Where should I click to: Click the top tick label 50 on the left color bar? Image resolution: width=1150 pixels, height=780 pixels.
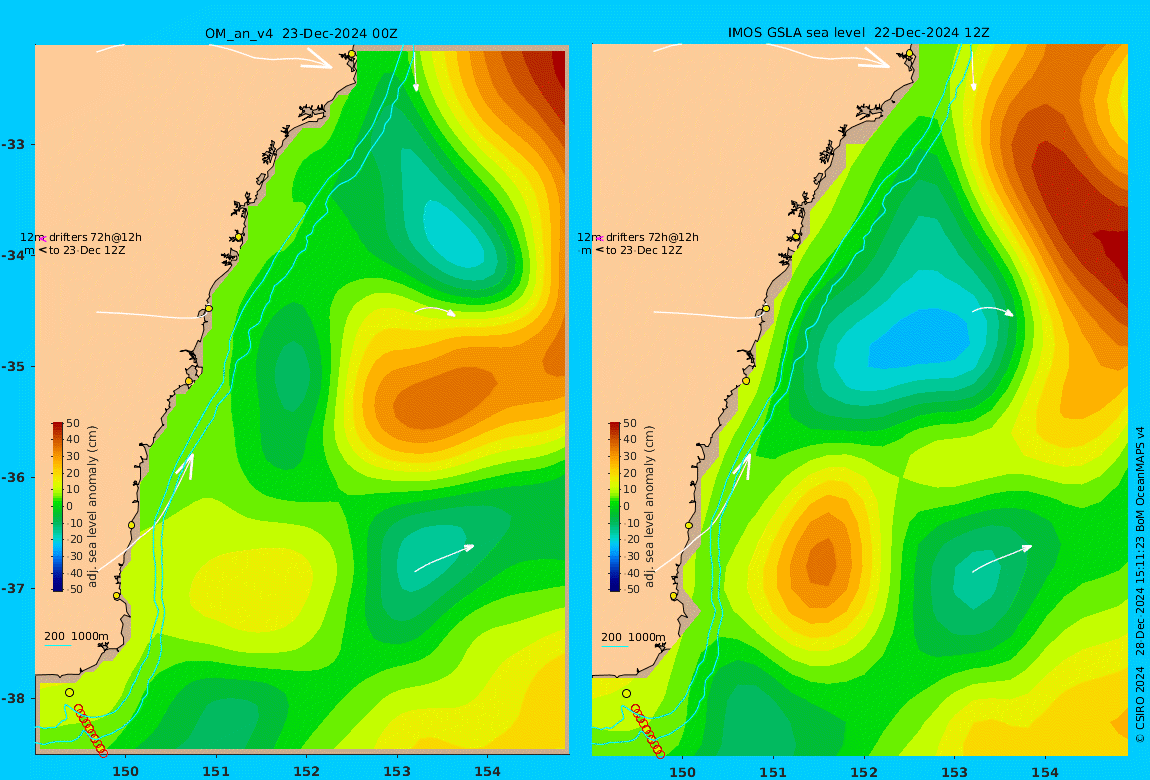pyautogui.click(x=73, y=424)
